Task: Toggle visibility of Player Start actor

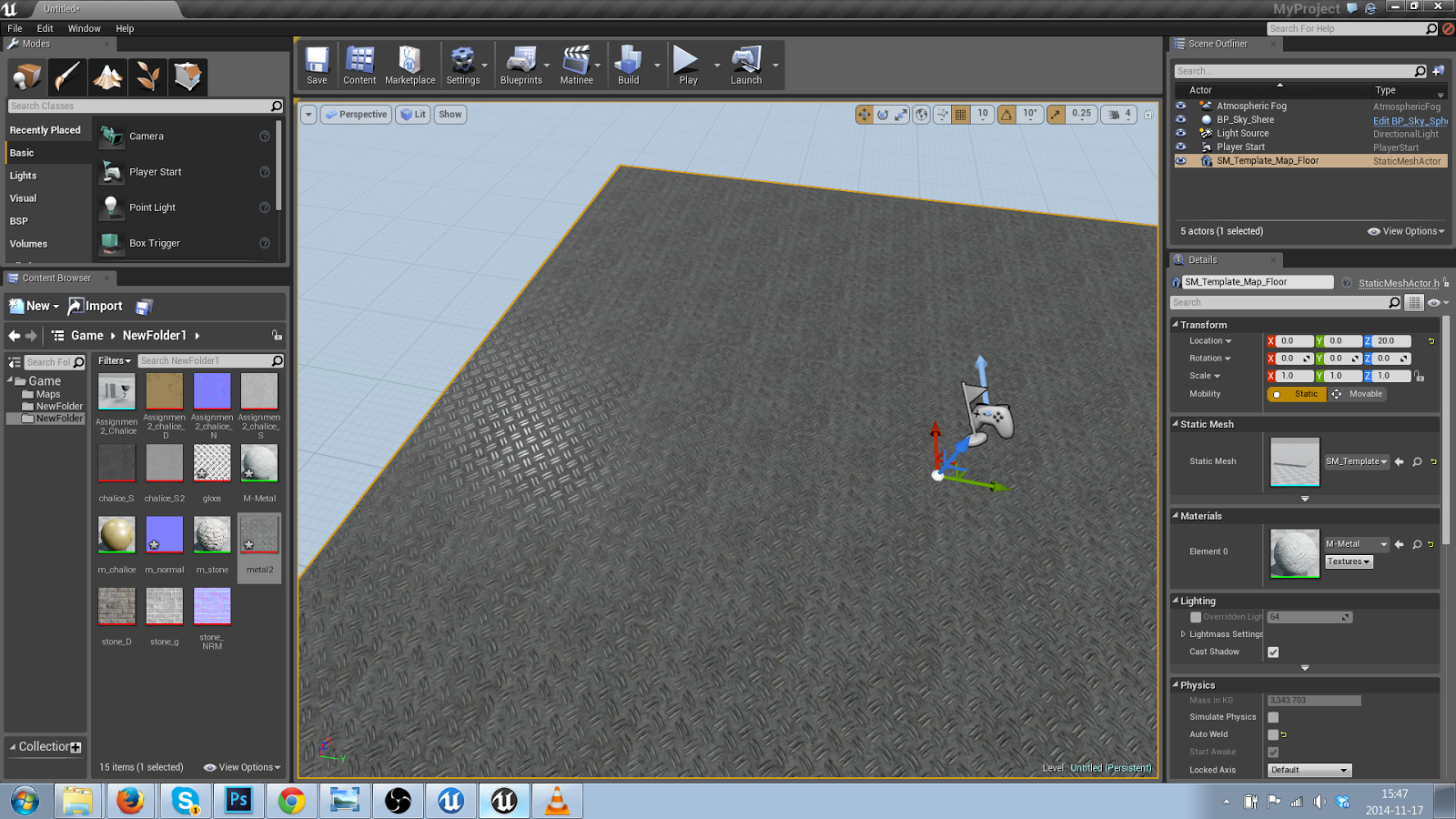Action: 1181,147
